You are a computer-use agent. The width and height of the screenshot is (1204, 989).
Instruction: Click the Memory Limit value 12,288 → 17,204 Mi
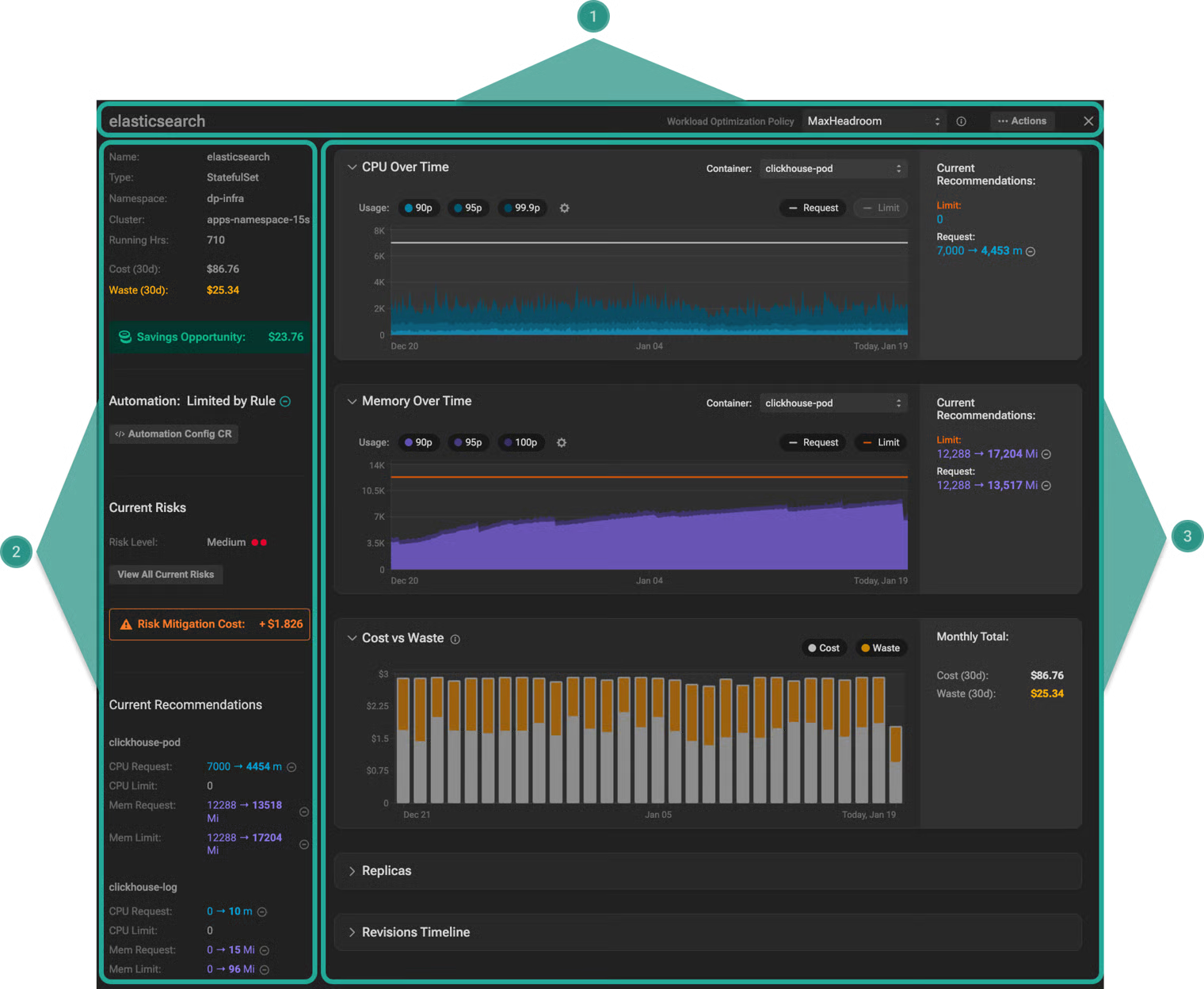pyautogui.click(x=987, y=454)
